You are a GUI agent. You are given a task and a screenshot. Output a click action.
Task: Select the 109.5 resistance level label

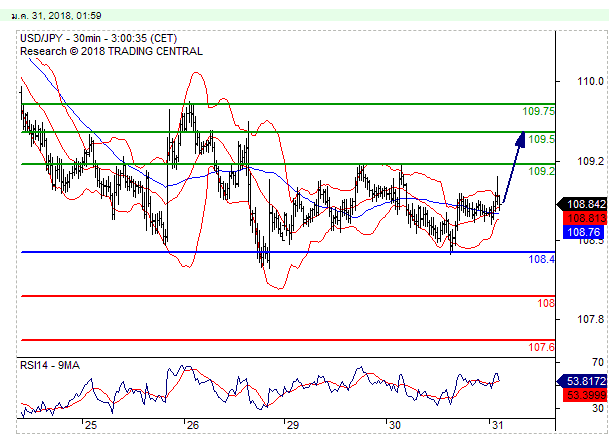pyautogui.click(x=541, y=139)
